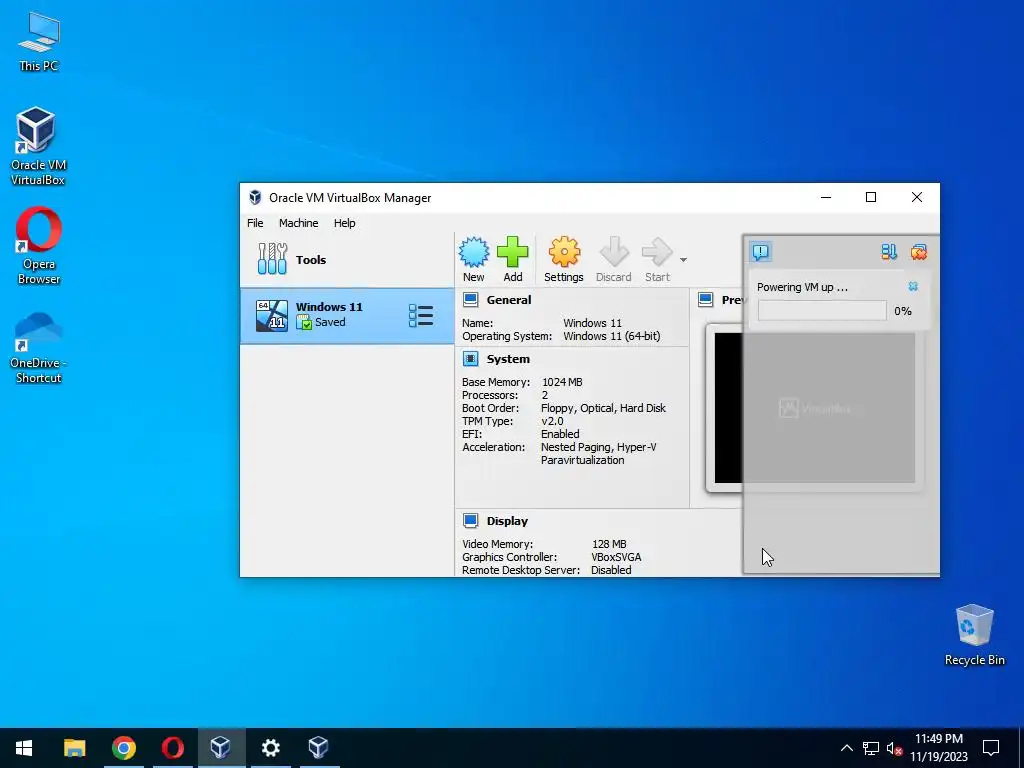This screenshot has height=768, width=1024.
Task: Click the '128 MB' video memory value
Action: [x=609, y=544]
